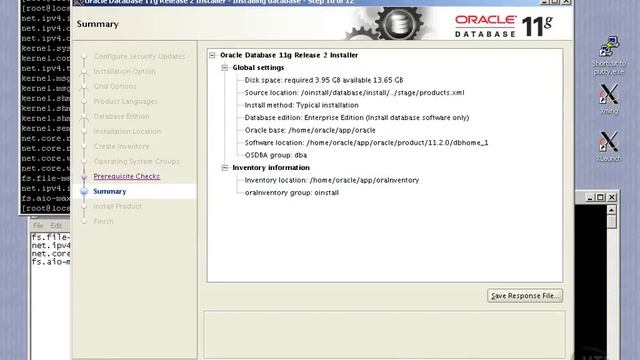Click the Inventory information label
640x360 pixels.
click(271, 168)
